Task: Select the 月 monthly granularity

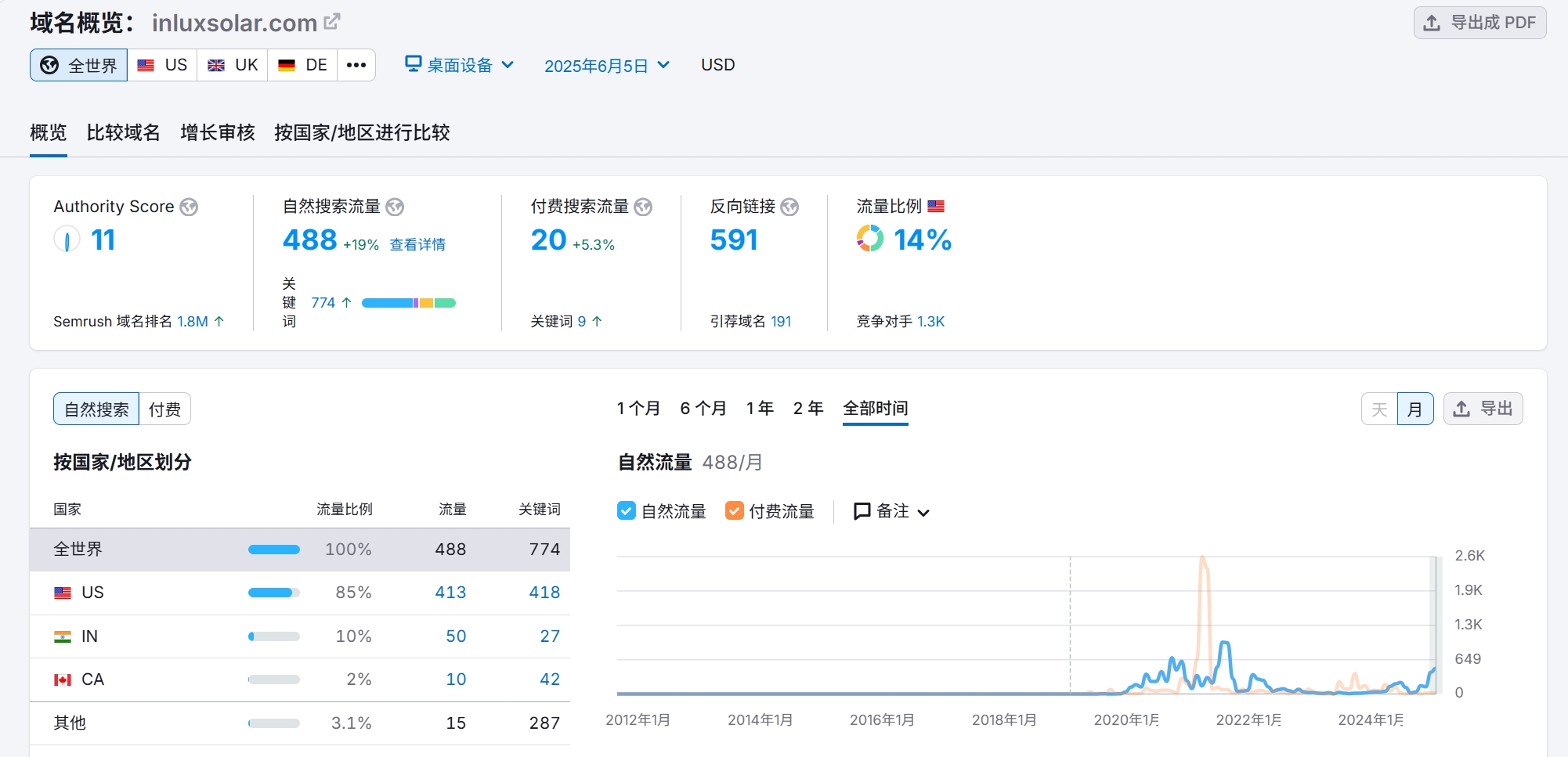Action: point(1415,409)
